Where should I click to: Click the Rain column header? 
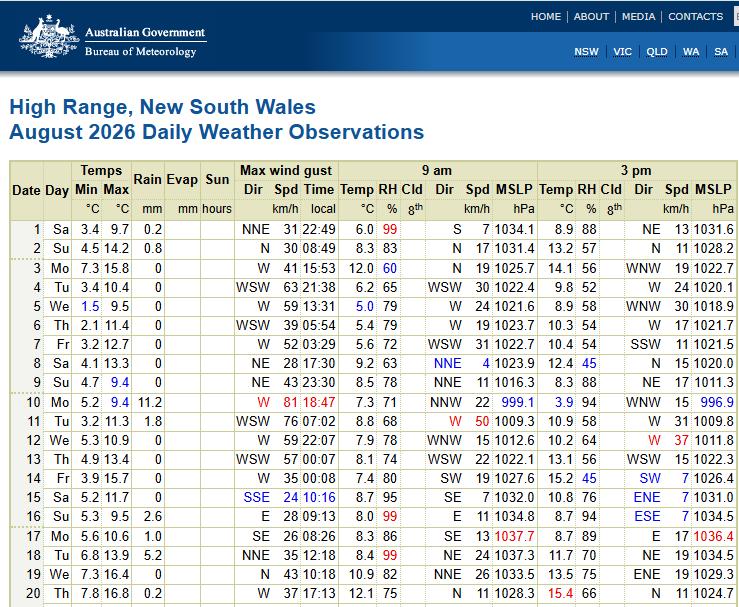click(x=148, y=180)
